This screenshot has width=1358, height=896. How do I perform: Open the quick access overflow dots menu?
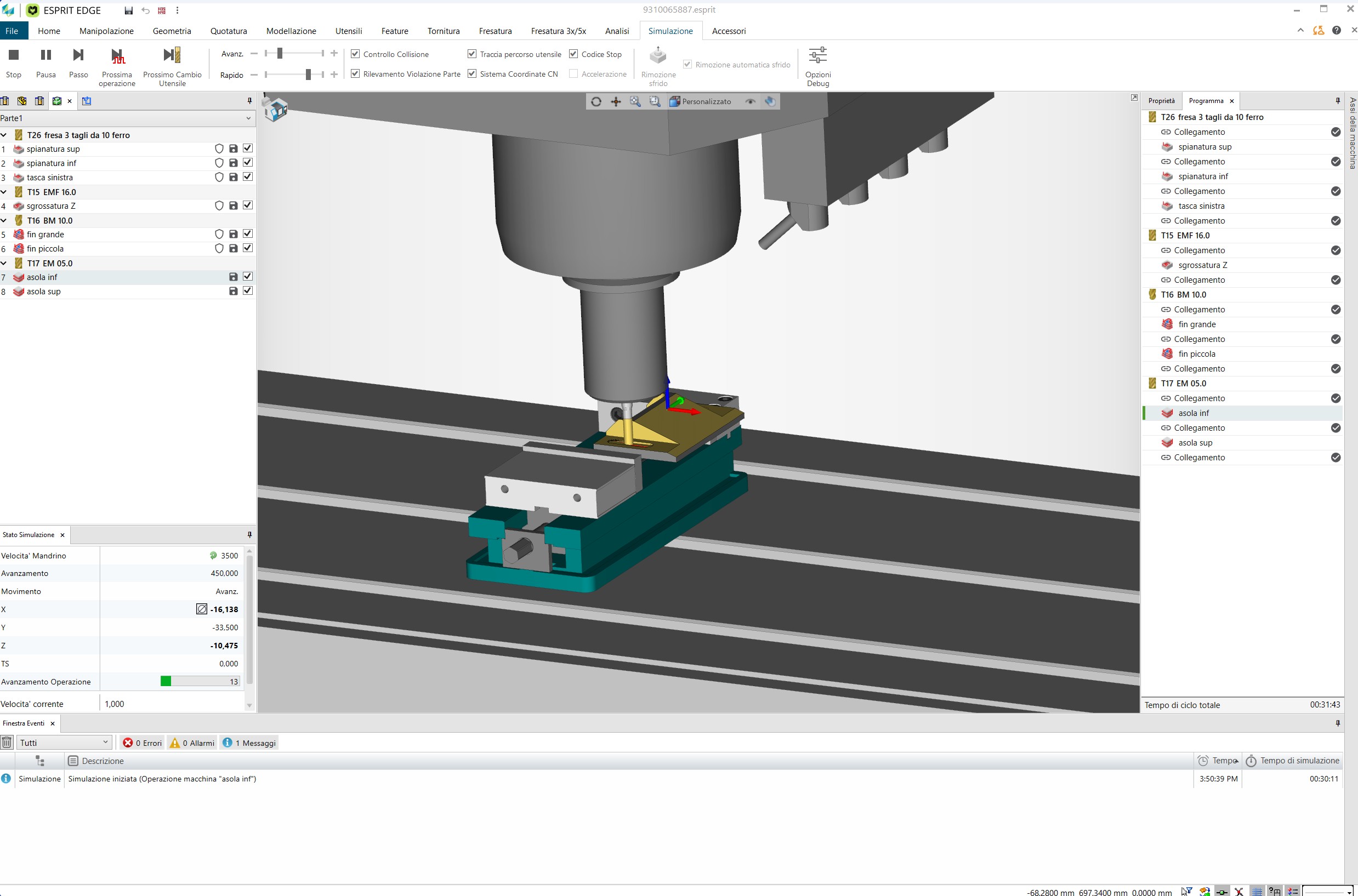tap(177, 10)
